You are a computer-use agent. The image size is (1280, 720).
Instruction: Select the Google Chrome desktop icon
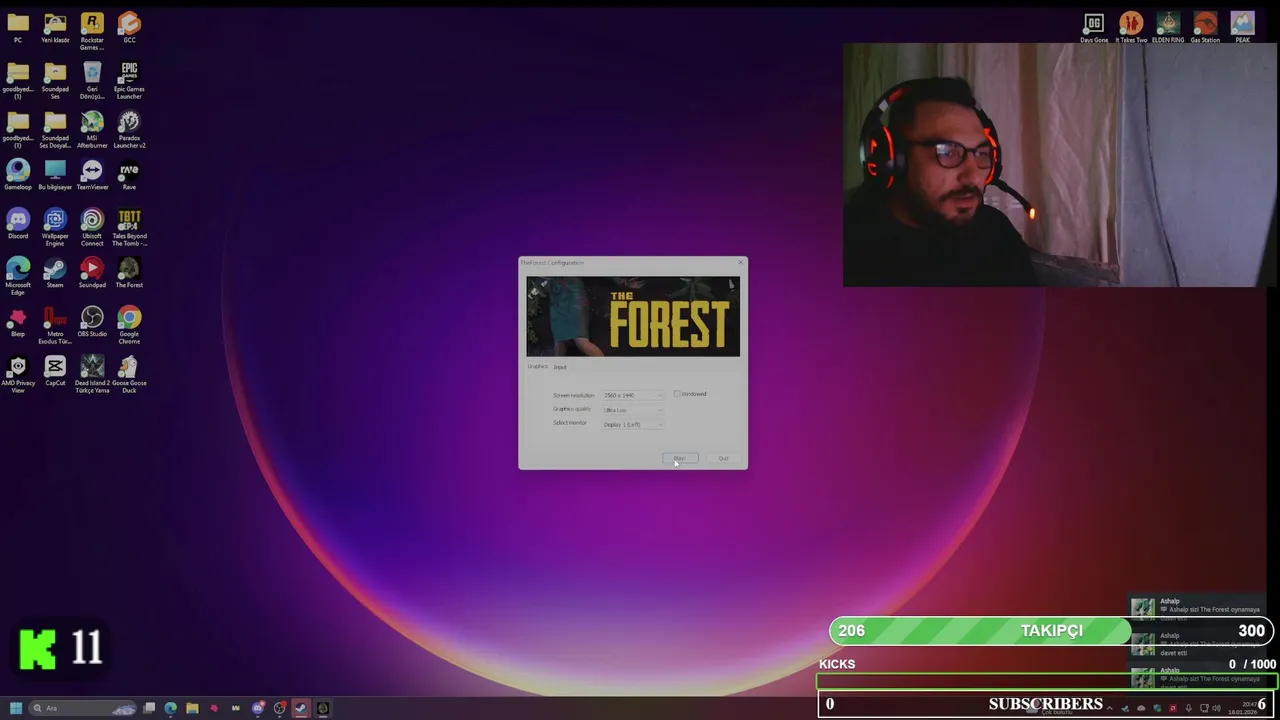[x=129, y=325]
